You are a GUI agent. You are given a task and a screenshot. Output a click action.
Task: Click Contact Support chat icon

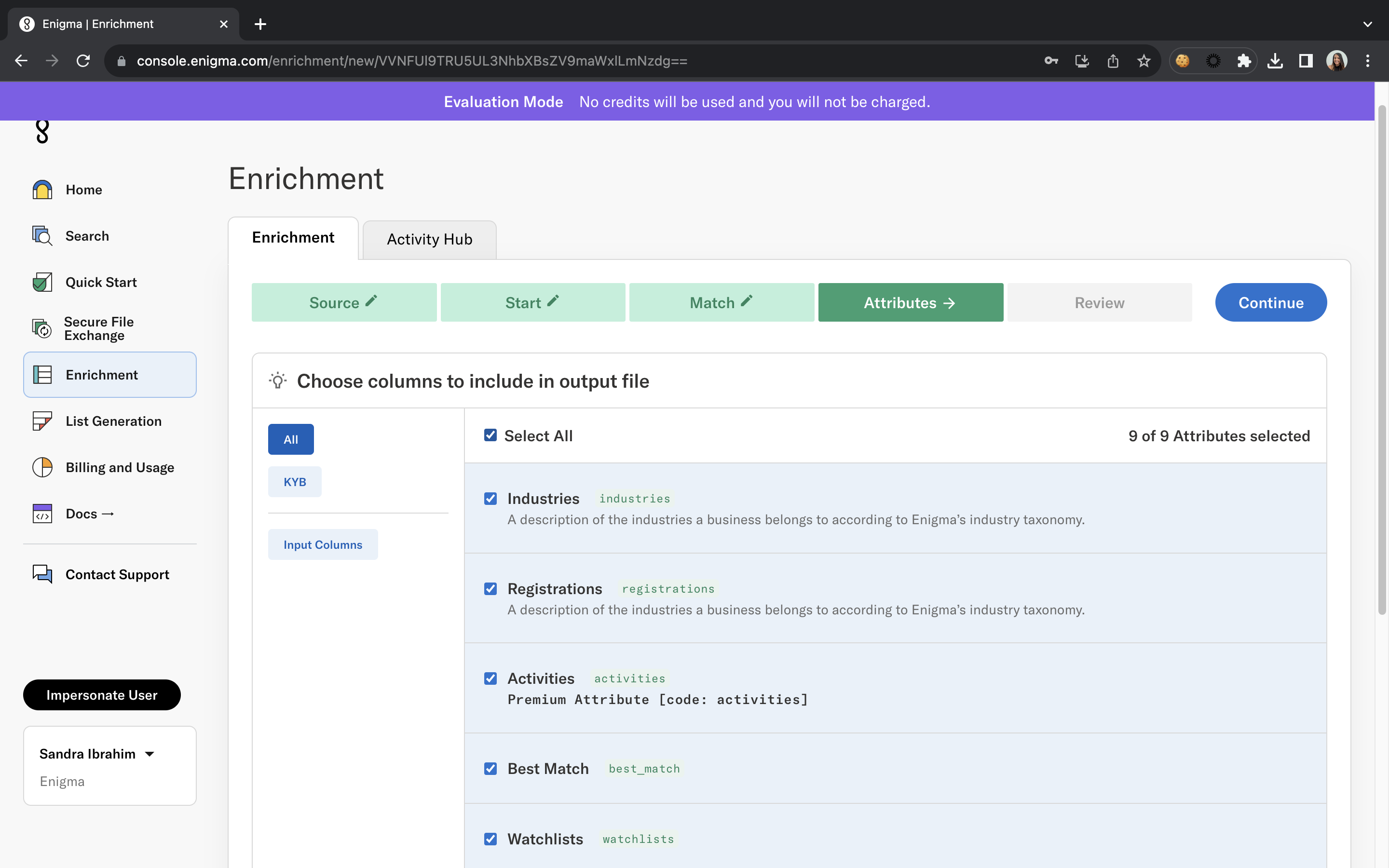[42, 574]
